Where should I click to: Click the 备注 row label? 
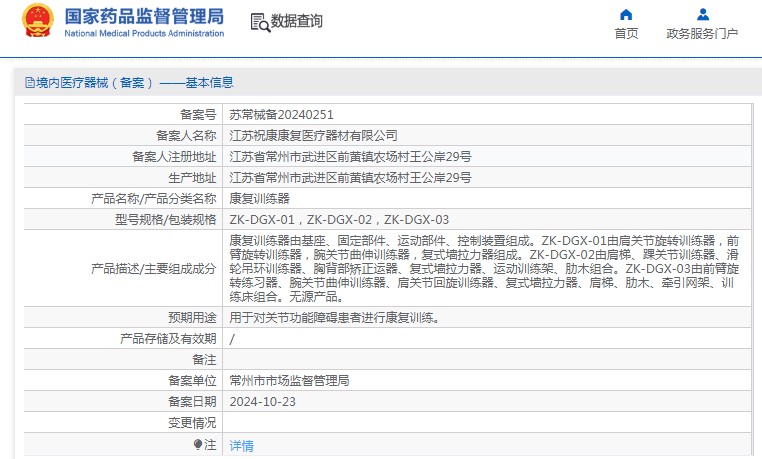204,359
